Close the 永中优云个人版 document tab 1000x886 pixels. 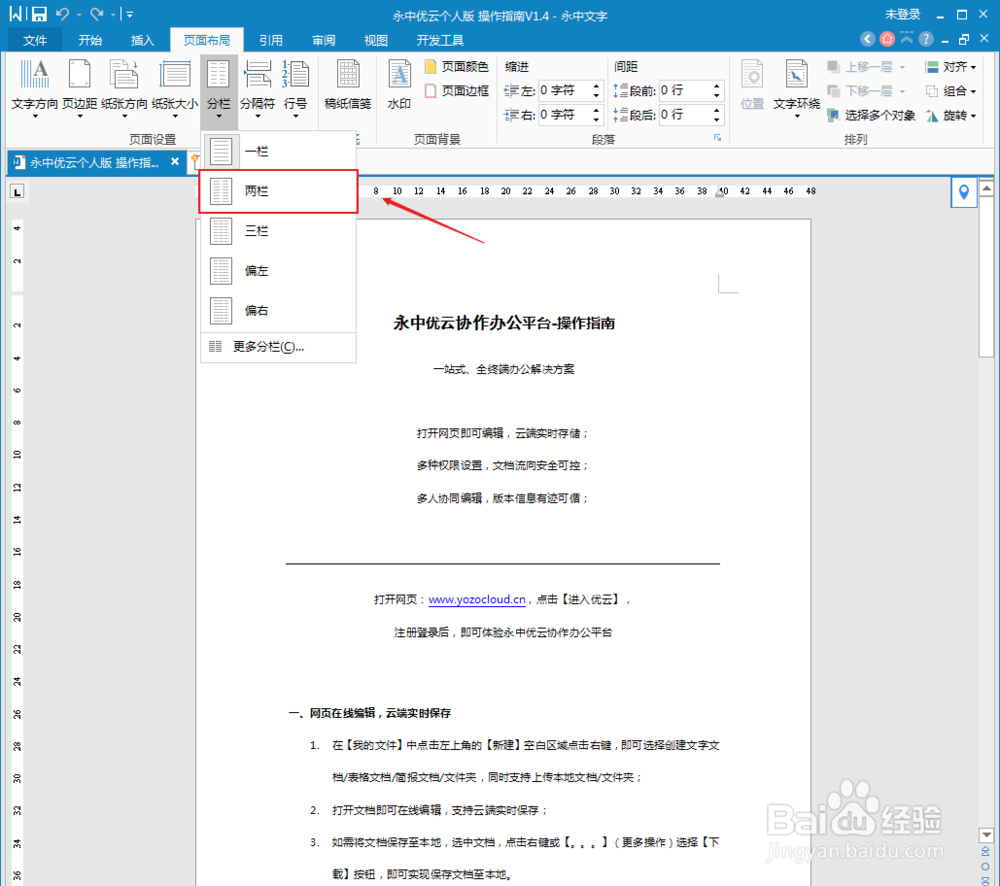click(x=175, y=162)
